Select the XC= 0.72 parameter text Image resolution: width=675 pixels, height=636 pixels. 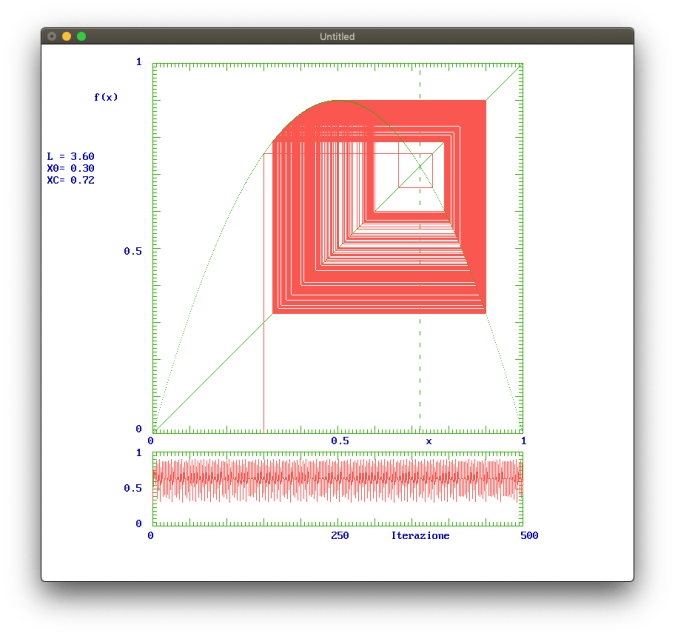70,181
